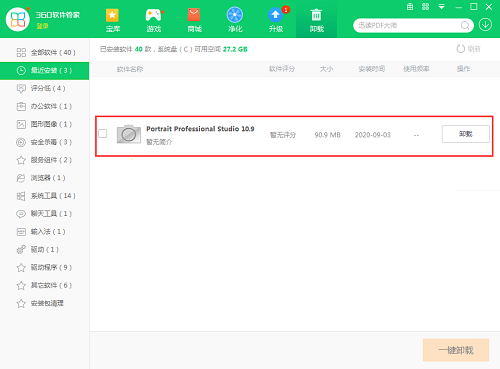The height and width of the screenshot is (369, 500).
Task: Open the download manager arrow icon
Action: pos(485,25)
